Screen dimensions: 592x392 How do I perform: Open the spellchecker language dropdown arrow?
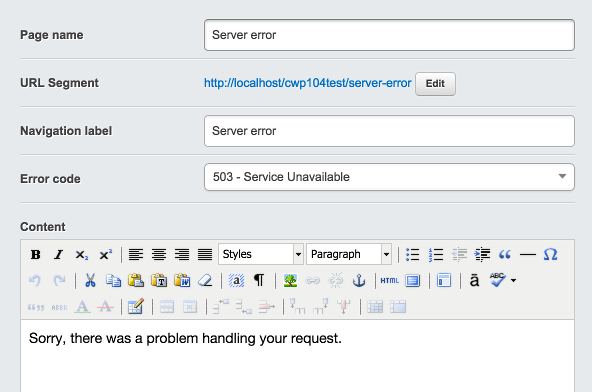(x=513, y=281)
